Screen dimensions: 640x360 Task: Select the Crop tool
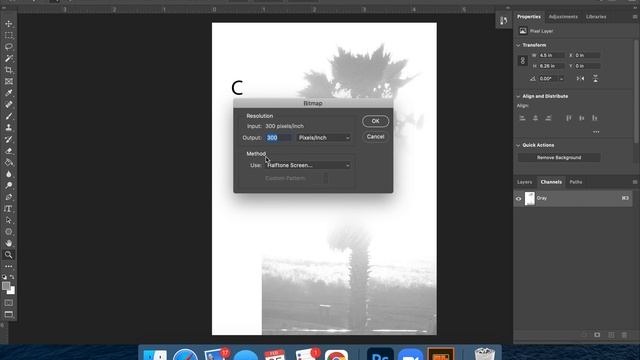click(x=9, y=70)
